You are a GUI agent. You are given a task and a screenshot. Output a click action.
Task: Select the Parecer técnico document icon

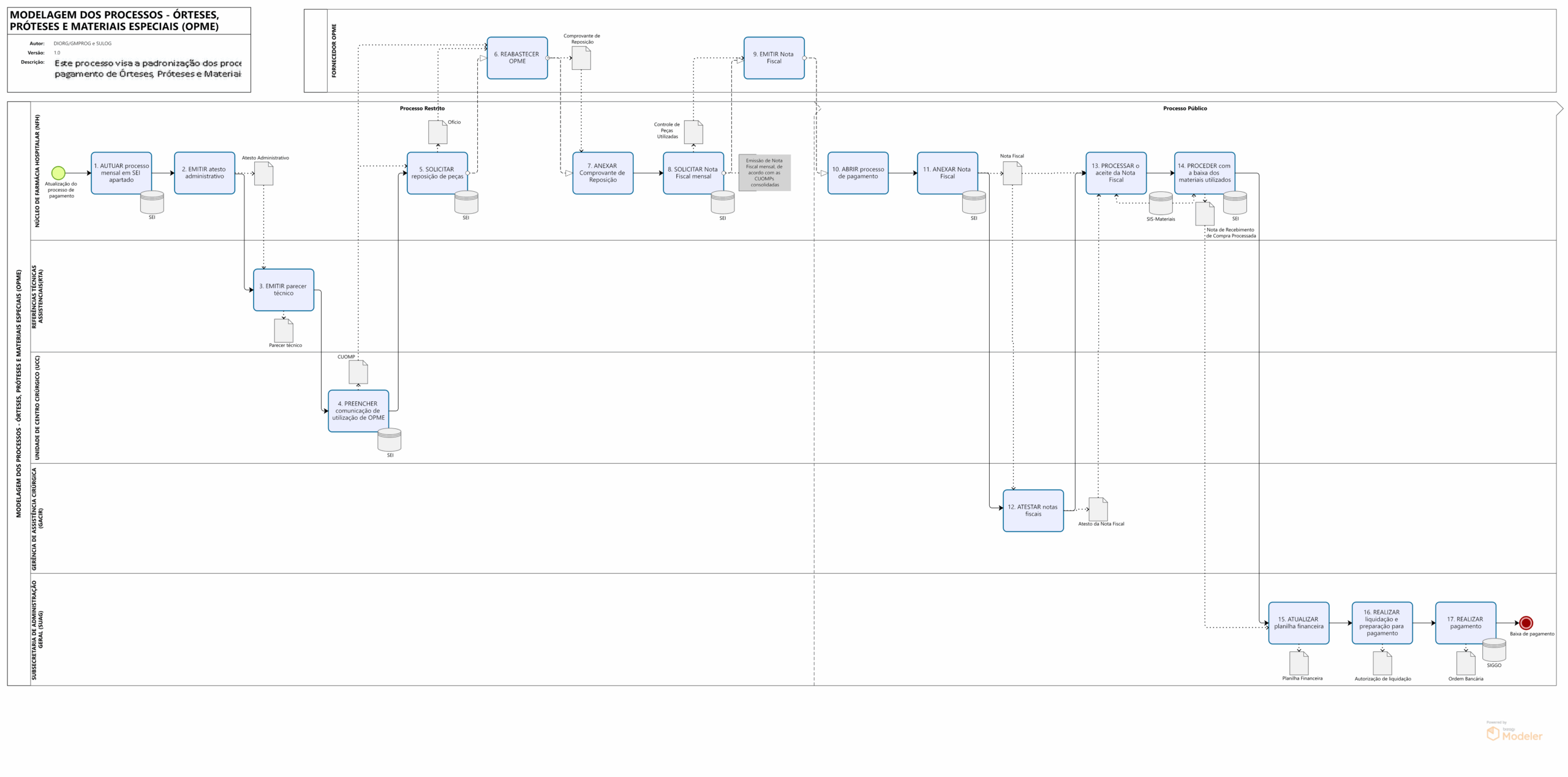pos(284,331)
